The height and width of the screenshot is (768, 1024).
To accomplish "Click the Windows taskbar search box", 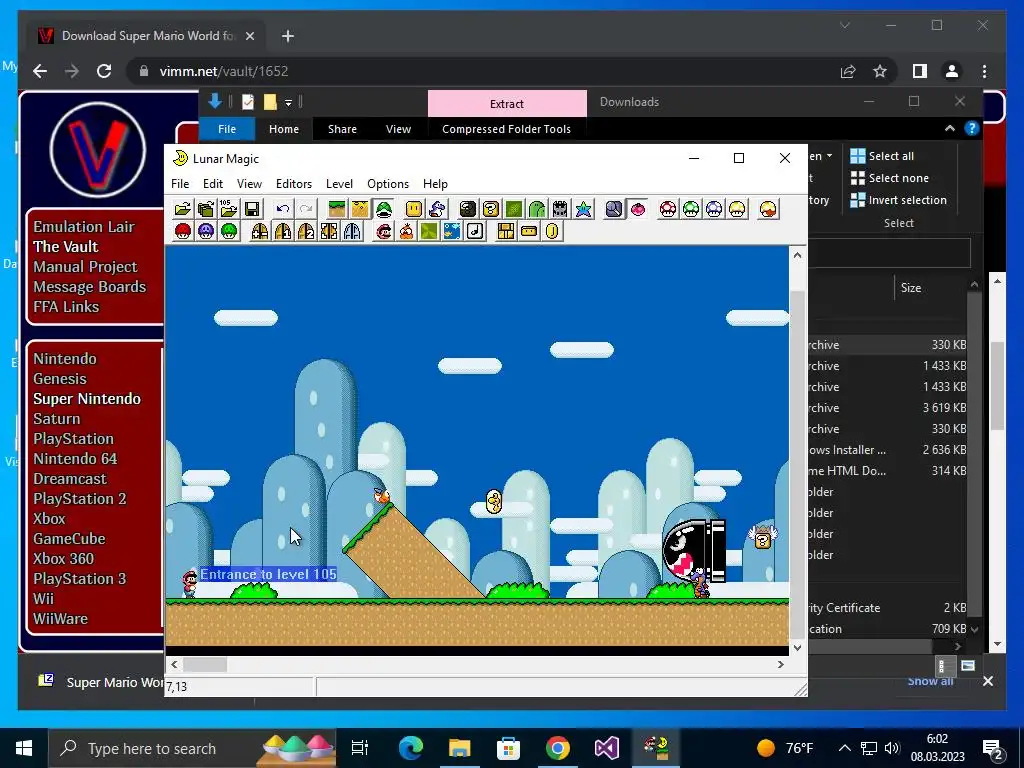I will 192,748.
